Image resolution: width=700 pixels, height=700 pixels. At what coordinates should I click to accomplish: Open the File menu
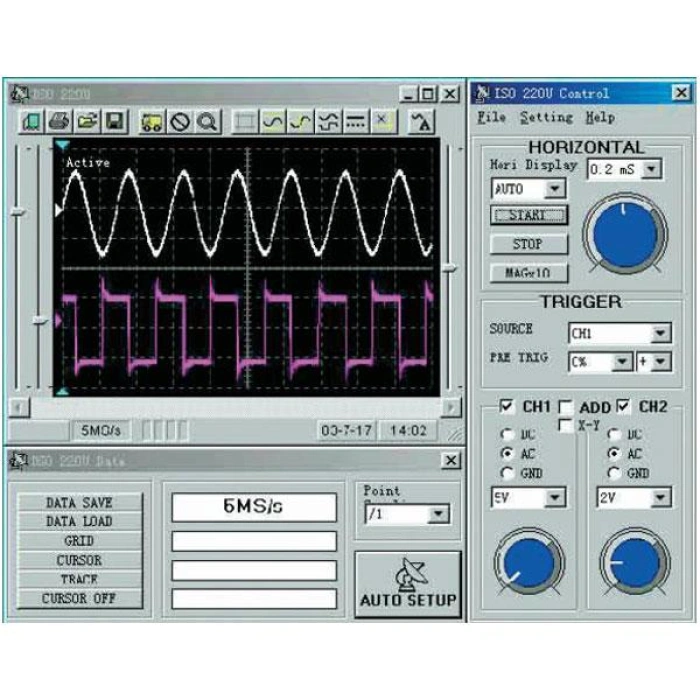491,117
